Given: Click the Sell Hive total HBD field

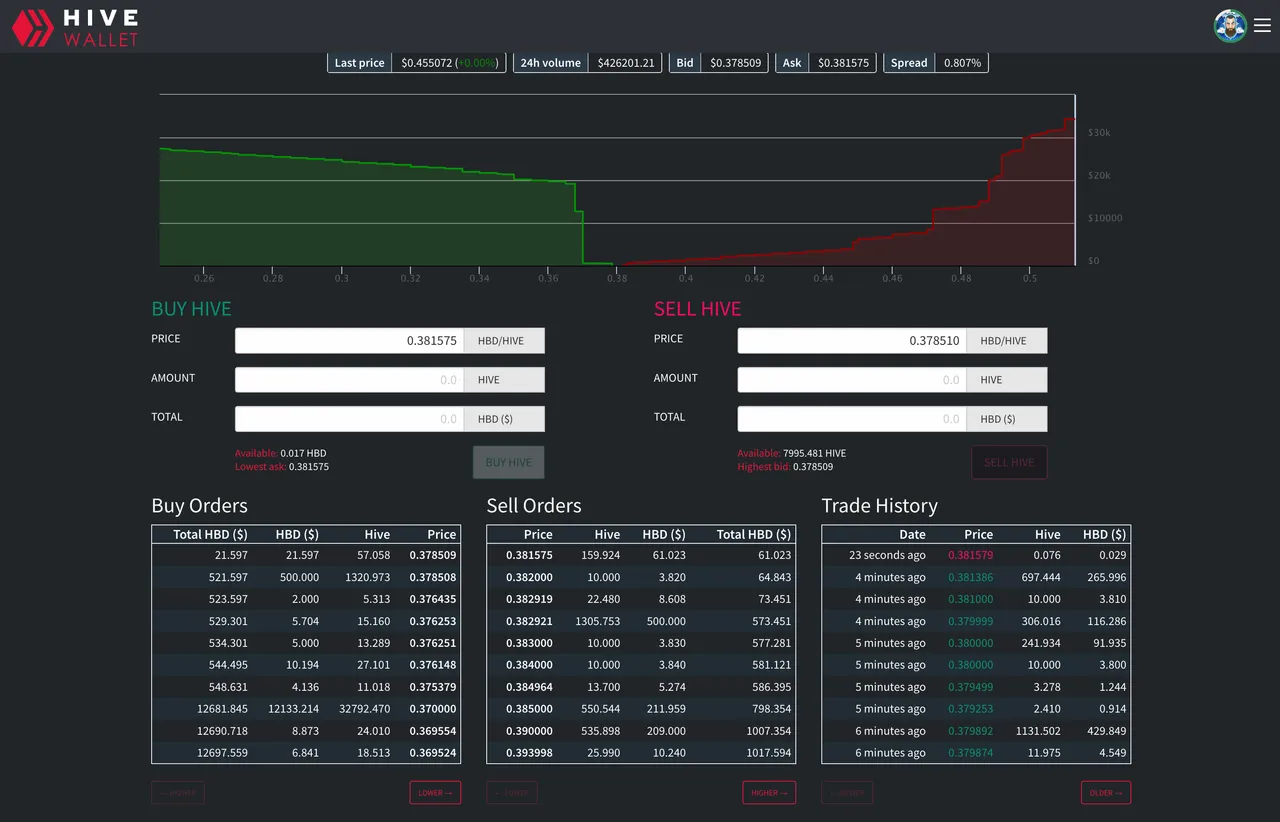Looking at the screenshot, I should pyautogui.click(x=852, y=419).
